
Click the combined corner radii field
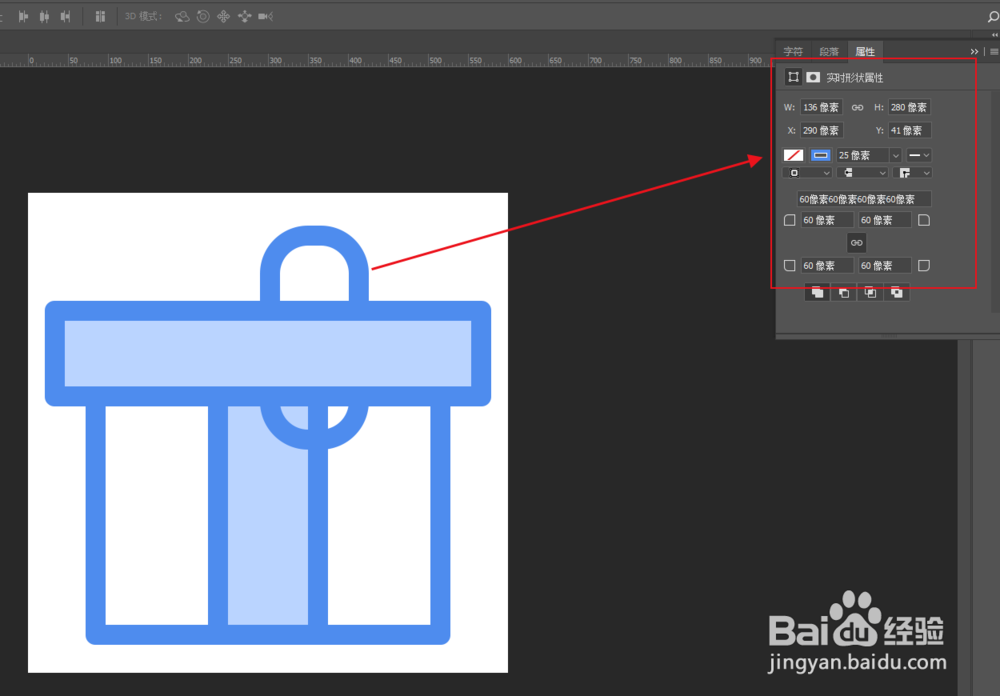[x=864, y=199]
